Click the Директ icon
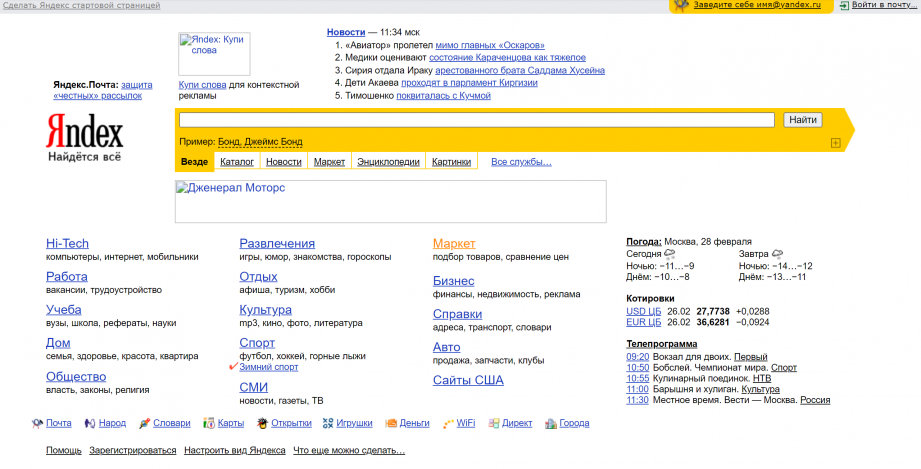Screen dimensions: 921x469 point(494,423)
